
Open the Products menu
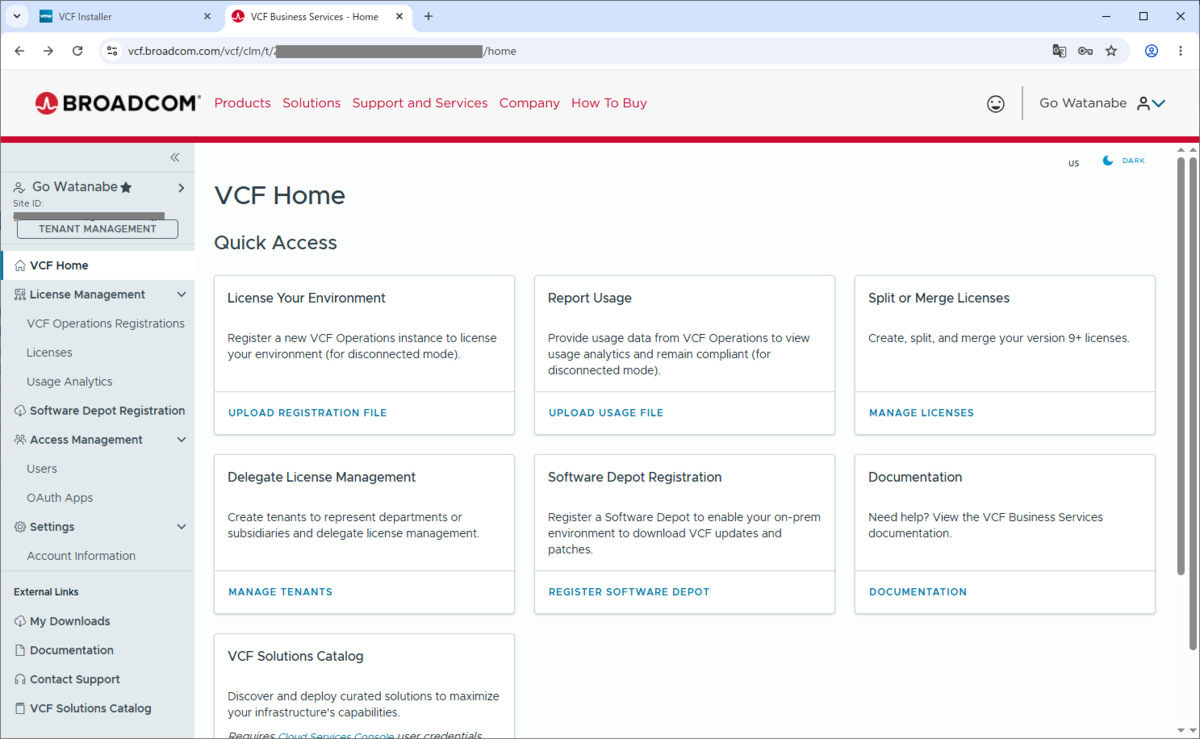pyautogui.click(x=242, y=103)
